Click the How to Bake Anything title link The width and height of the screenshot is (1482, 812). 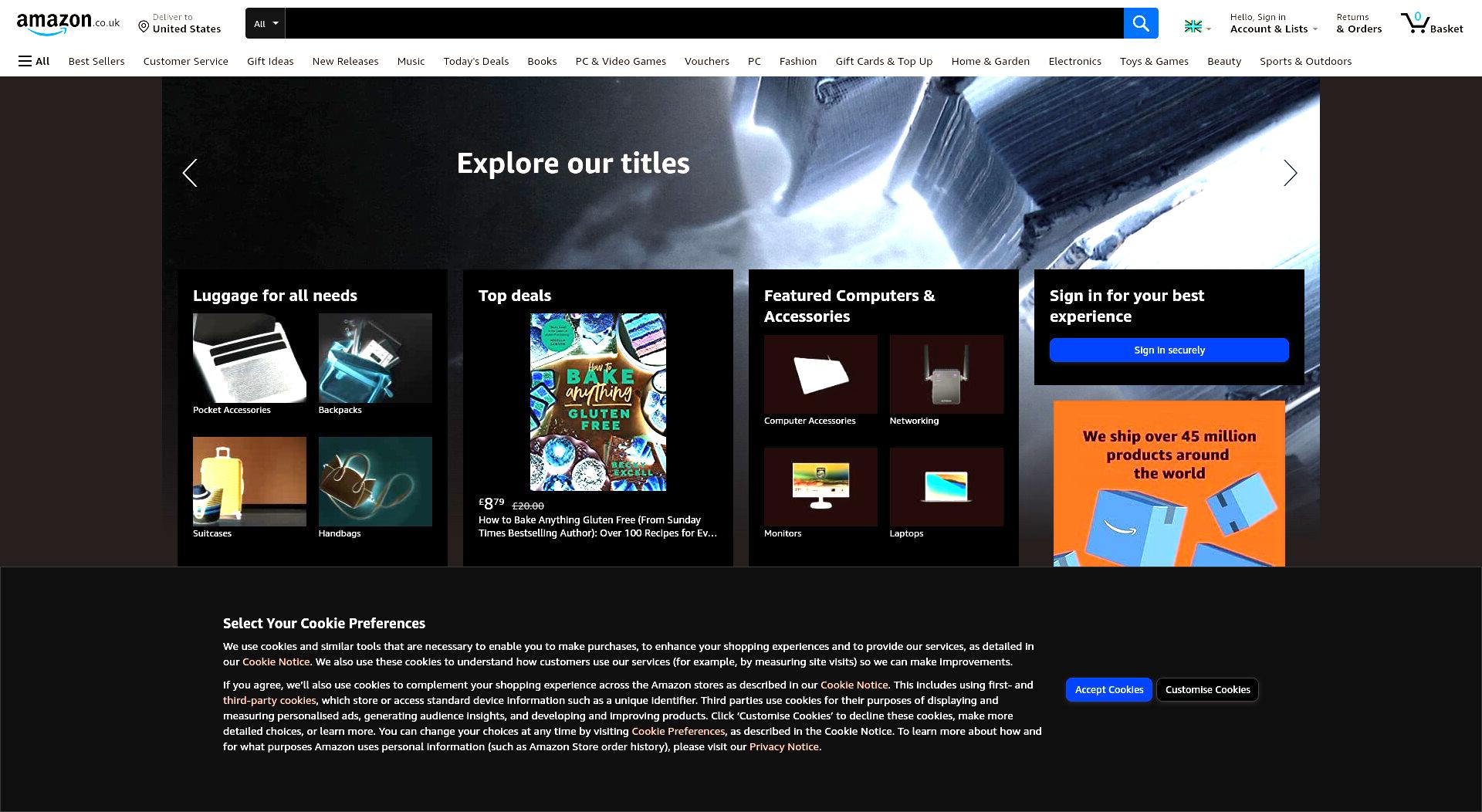point(597,526)
